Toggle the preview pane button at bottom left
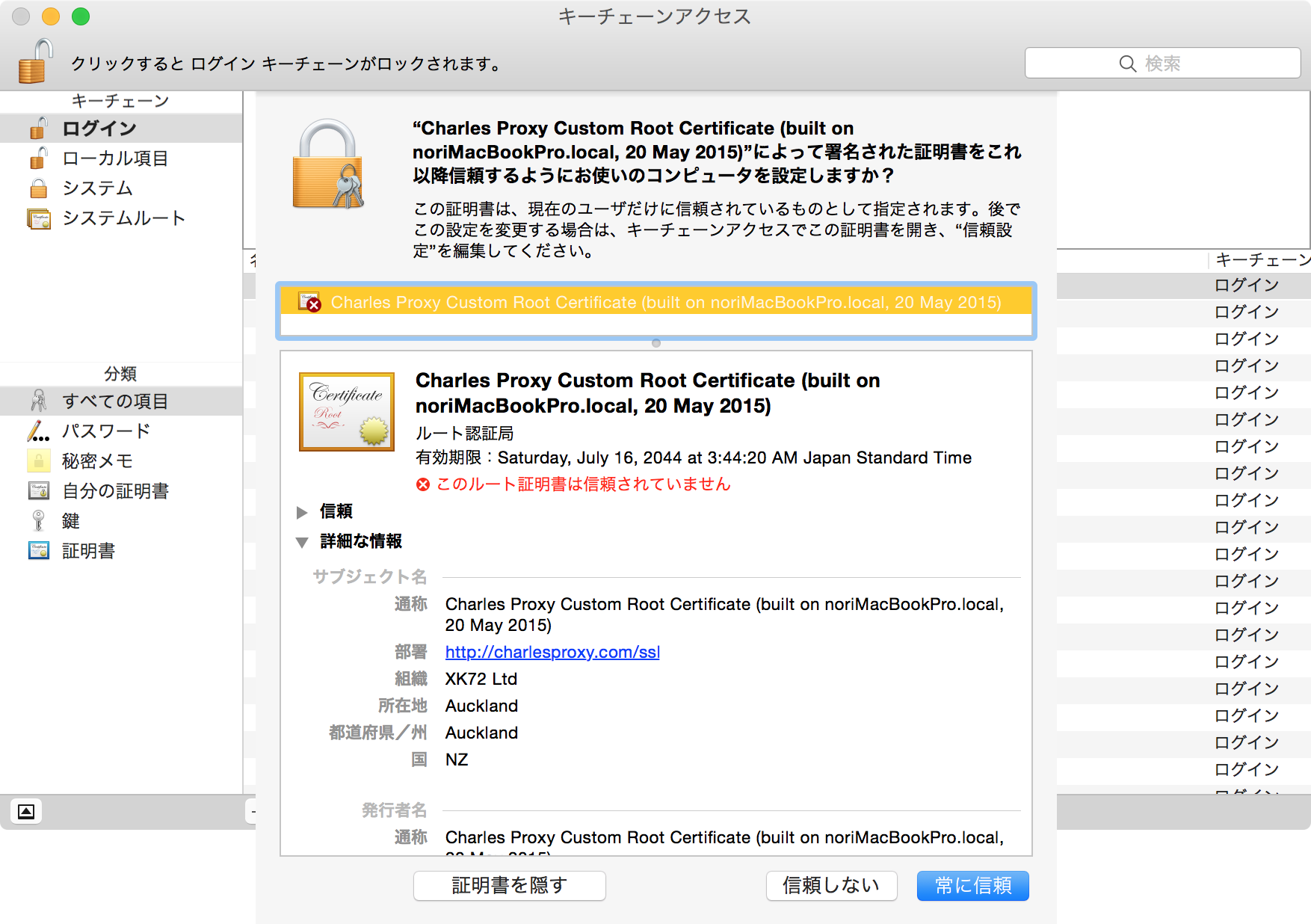1311x924 pixels. pyautogui.click(x=26, y=812)
